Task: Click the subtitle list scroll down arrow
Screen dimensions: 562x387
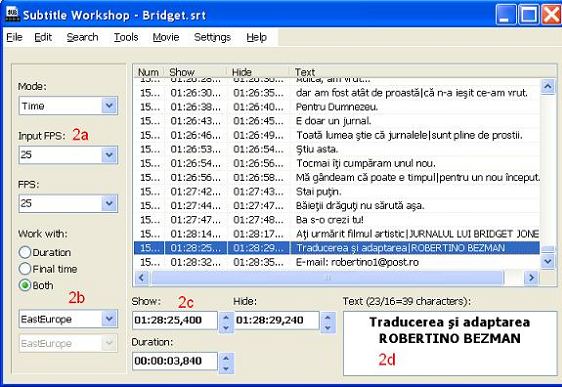Action: point(548,261)
